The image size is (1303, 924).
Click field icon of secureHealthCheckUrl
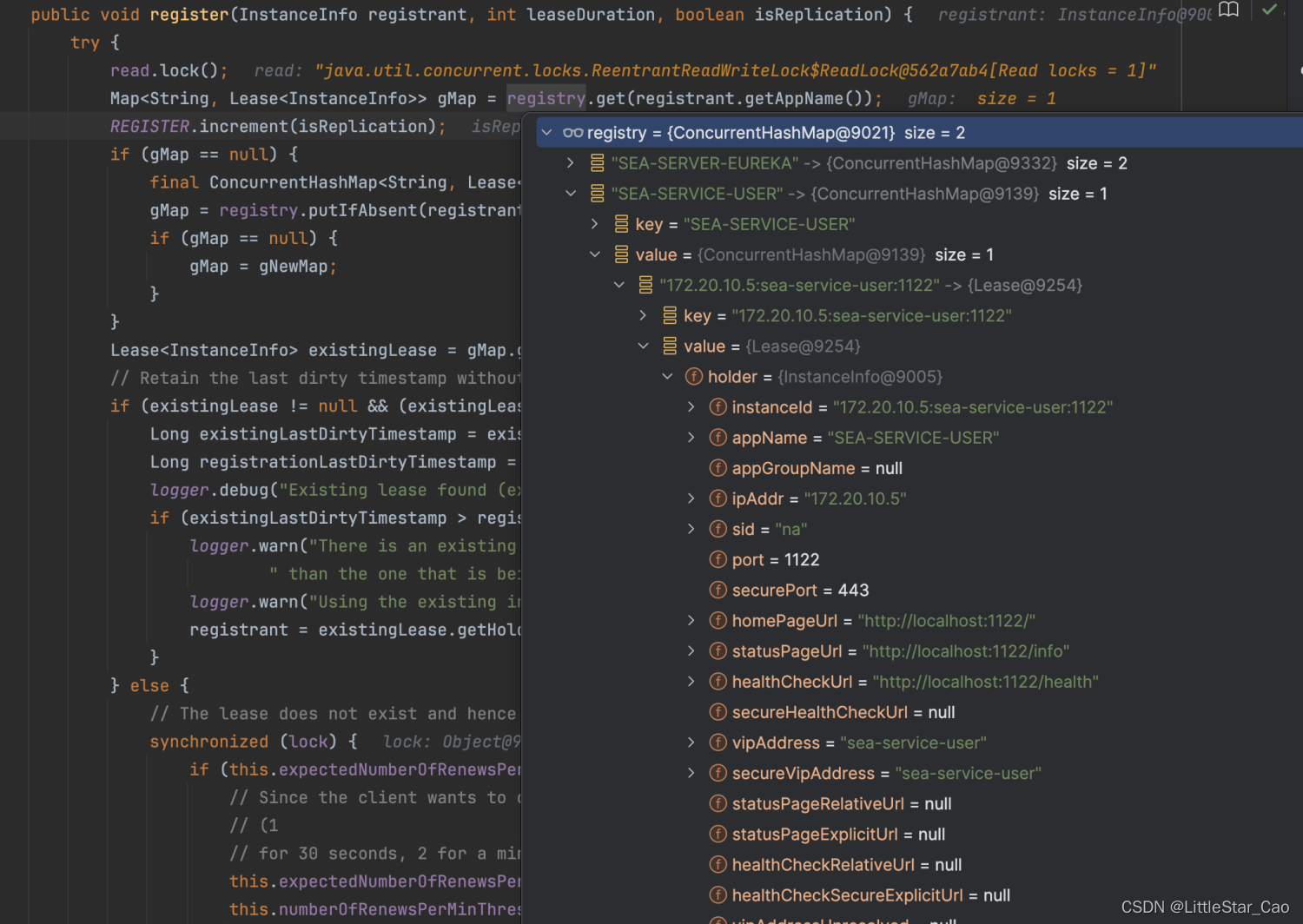click(x=718, y=712)
